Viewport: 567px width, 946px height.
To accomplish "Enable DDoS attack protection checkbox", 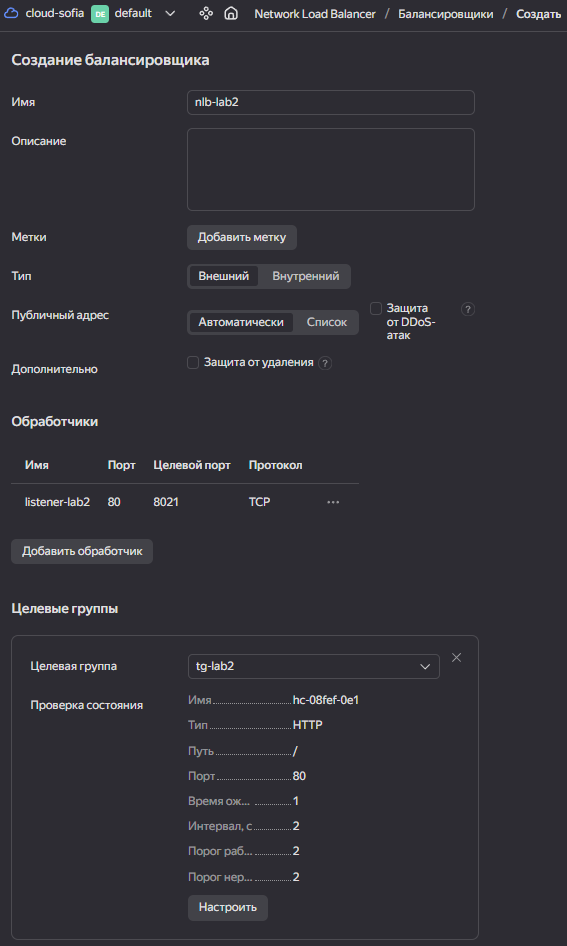I will tap(376, 309).
